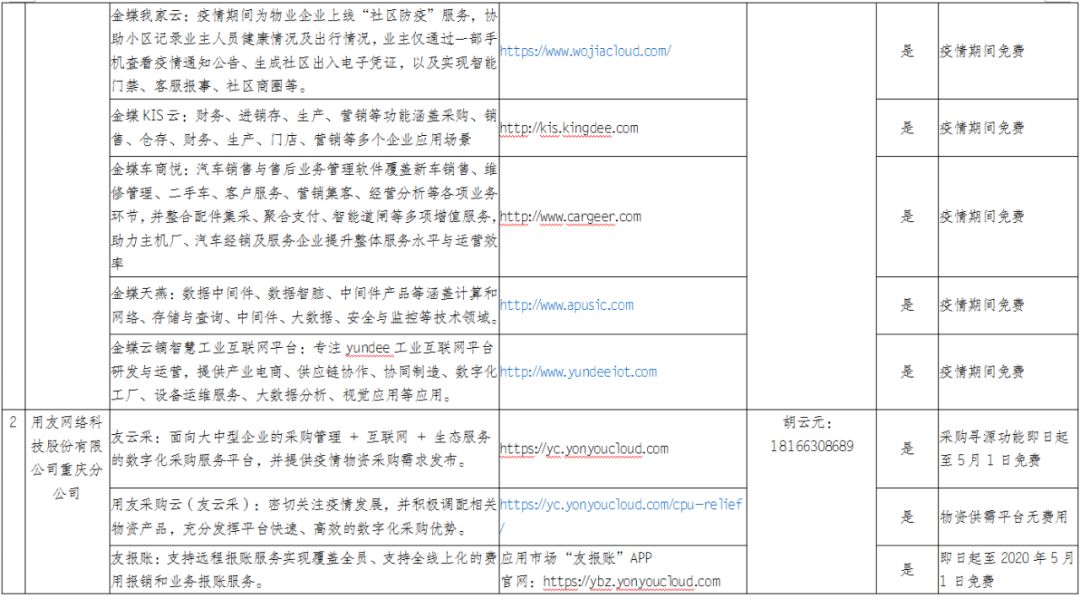Click the 金蝶KIS云 description cell

point(304,127)
